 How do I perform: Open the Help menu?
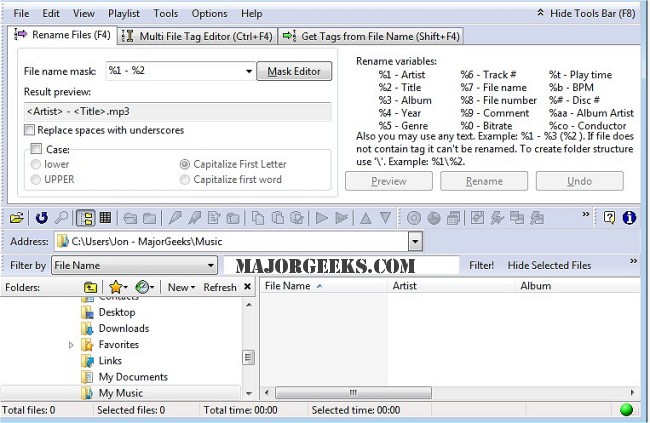click(x=252, y=14)
